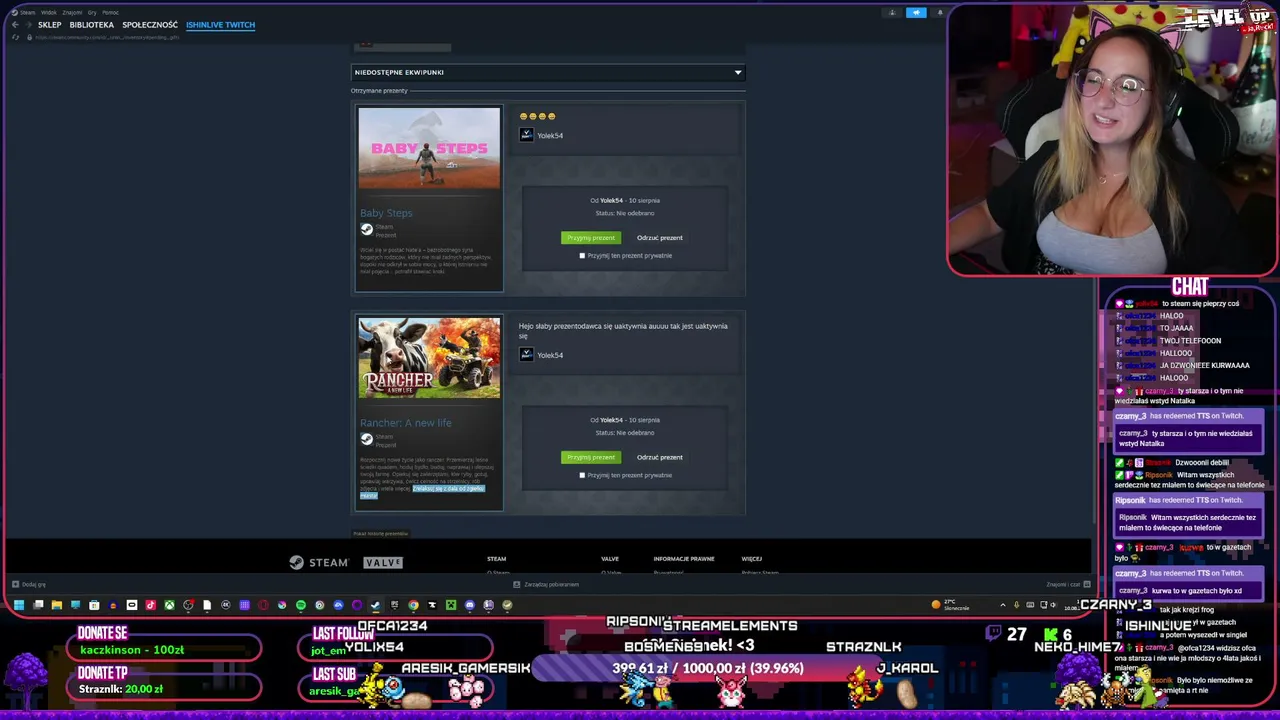
Task: Open Discord from the taskbar
Action: coord(469,605)
